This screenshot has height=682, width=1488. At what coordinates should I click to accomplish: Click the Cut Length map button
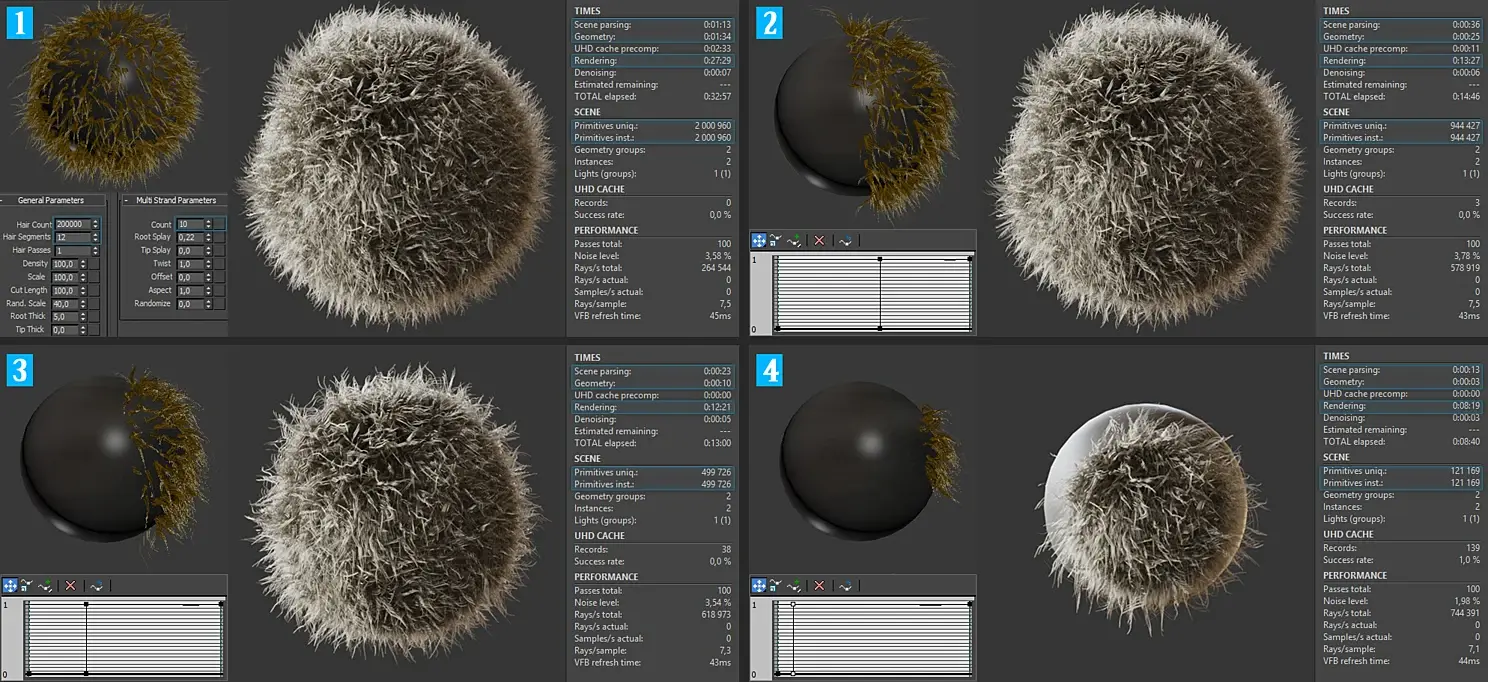point(94,291)
